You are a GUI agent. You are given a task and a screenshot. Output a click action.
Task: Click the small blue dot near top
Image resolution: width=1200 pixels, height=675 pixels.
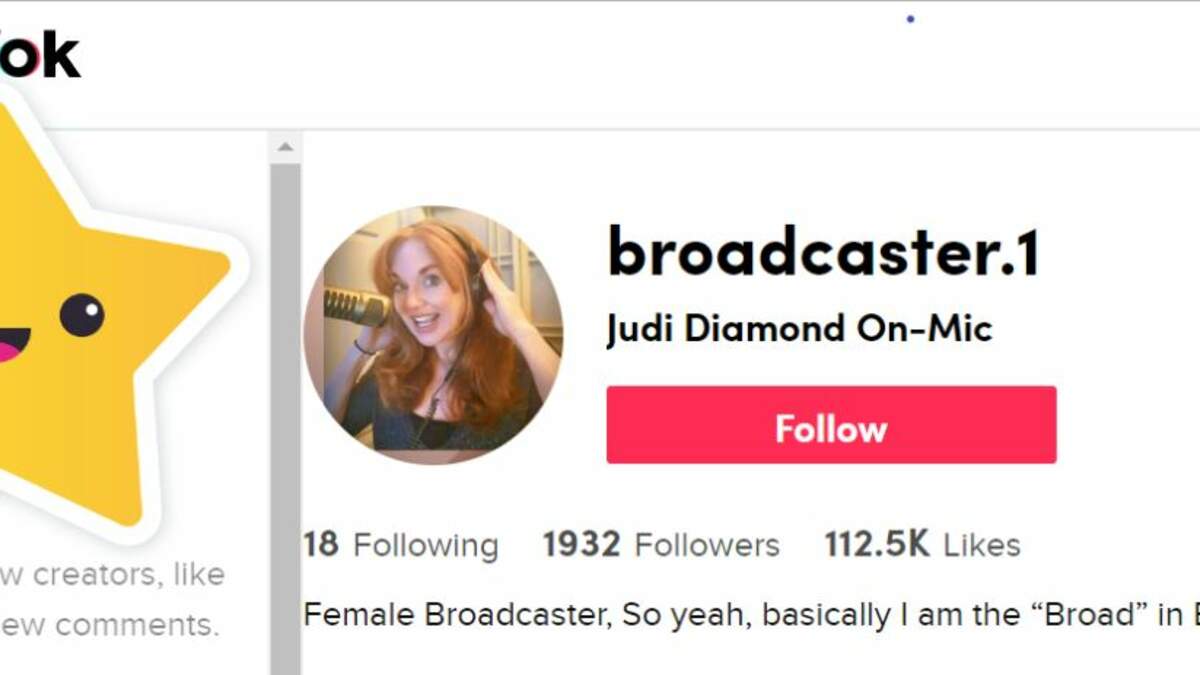pyautogui.click(x=910, y=19)
